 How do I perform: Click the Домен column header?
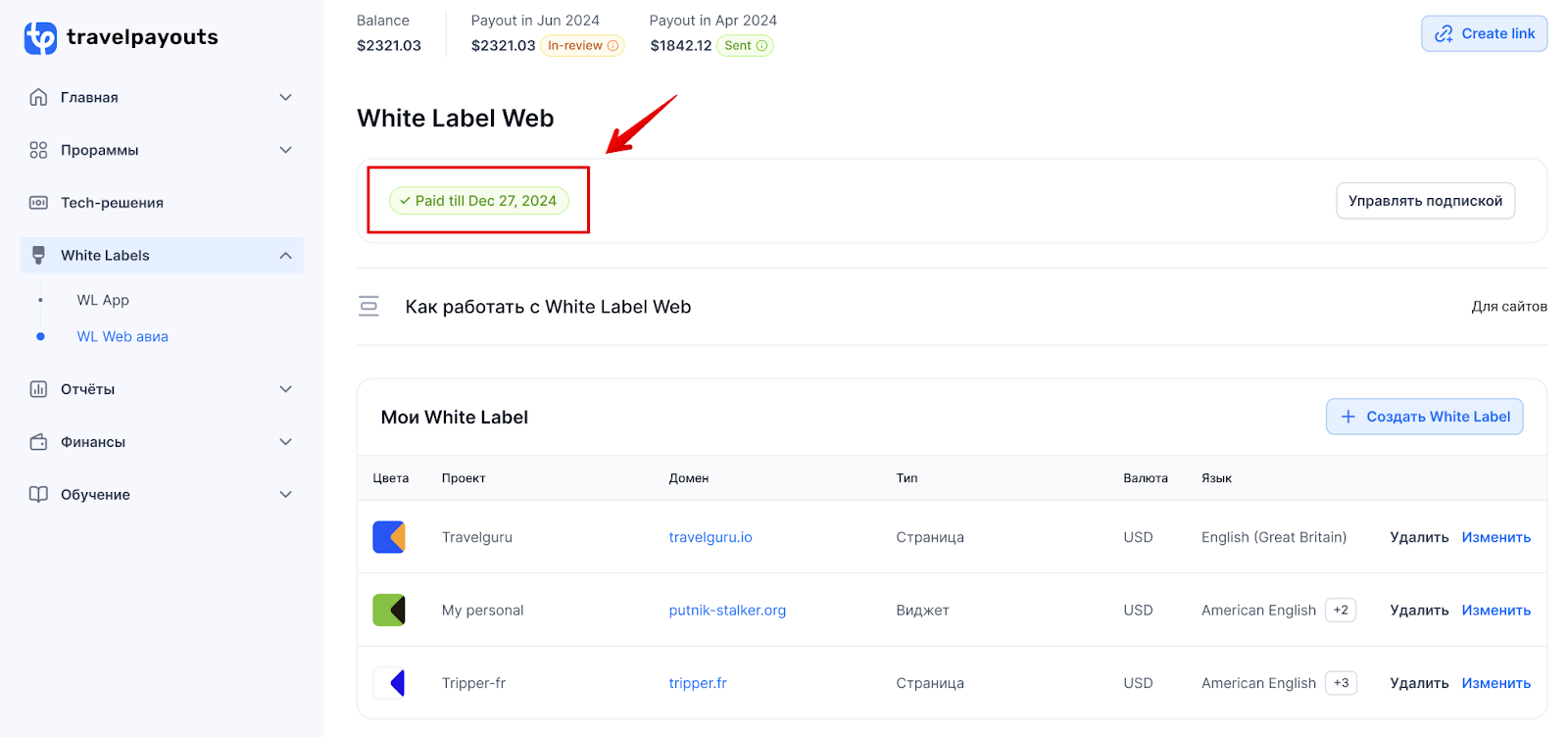(x=689, y=478)
